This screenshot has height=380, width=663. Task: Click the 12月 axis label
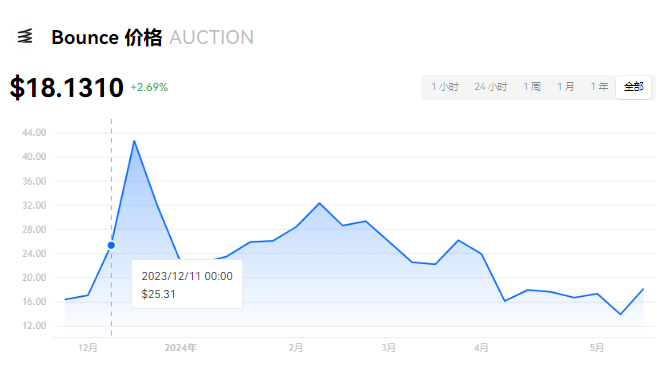(88, 348)
